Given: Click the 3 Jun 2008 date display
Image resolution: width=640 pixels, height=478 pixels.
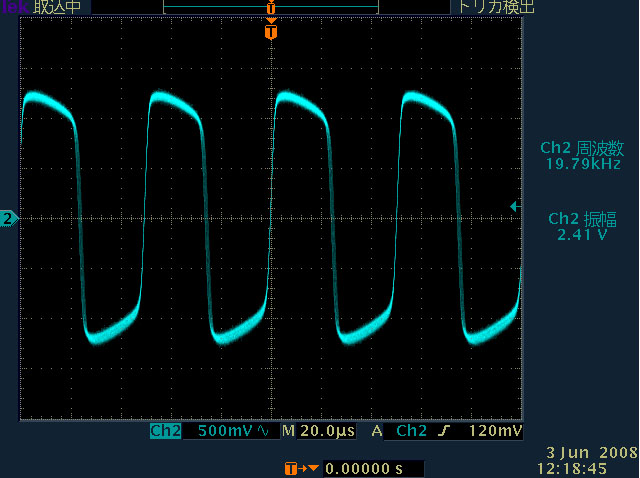Looking at the screenshot, I should point(586,453).
